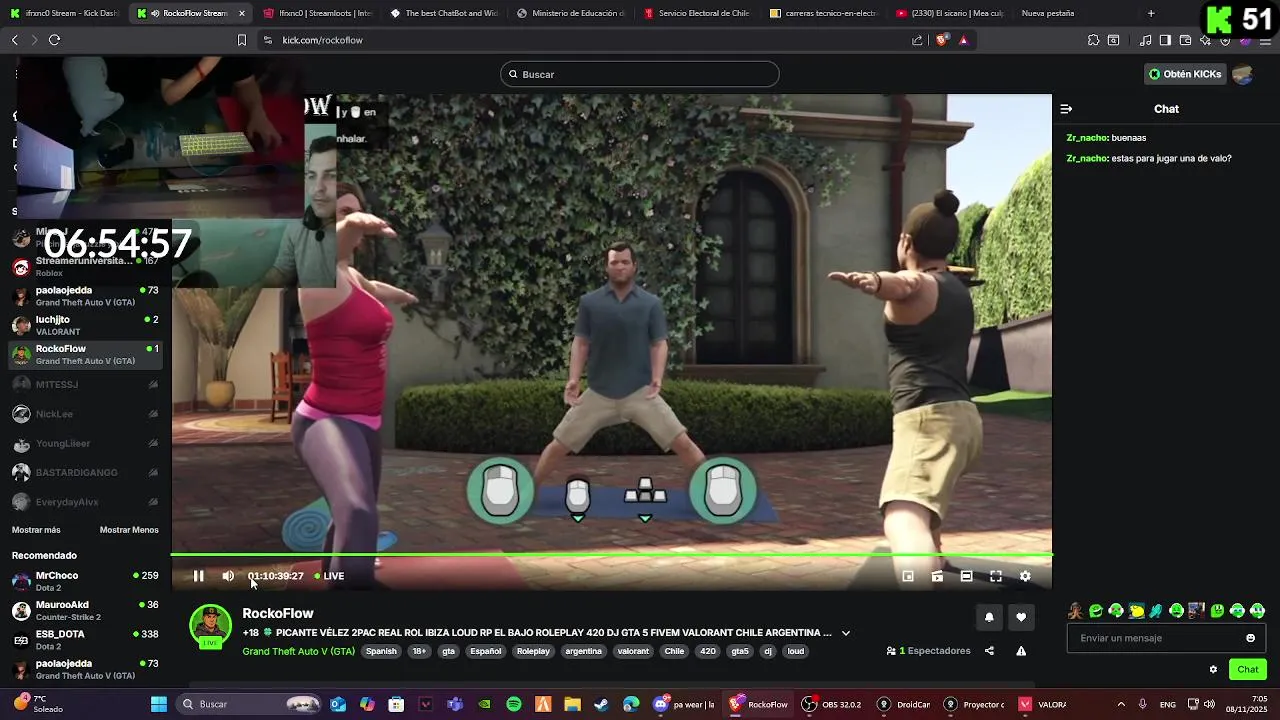Open luchjjto VALORANT channel
The width and height of the screenshot is (1280, 720).
[86, 325]
